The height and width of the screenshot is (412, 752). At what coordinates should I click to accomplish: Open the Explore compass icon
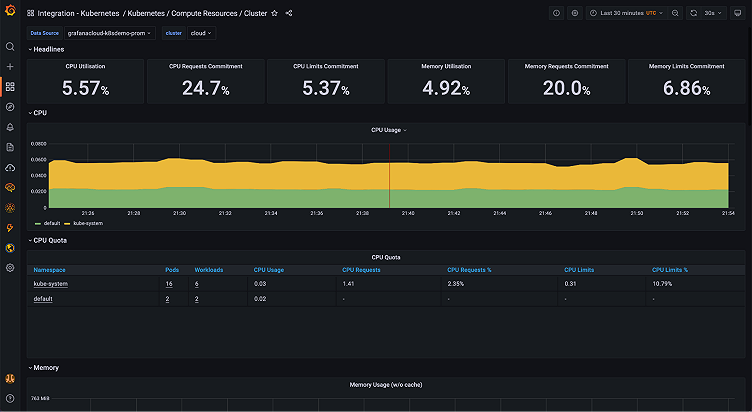[10, 106]
